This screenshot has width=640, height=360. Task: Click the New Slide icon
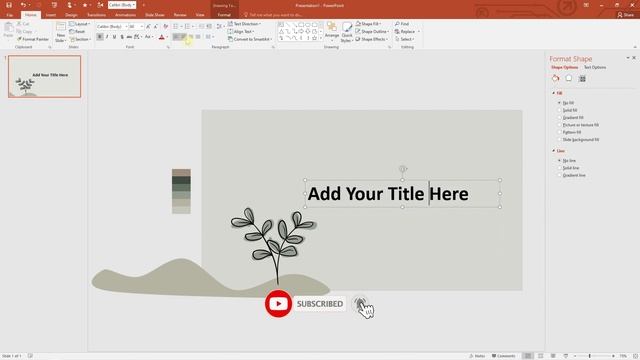60,28
